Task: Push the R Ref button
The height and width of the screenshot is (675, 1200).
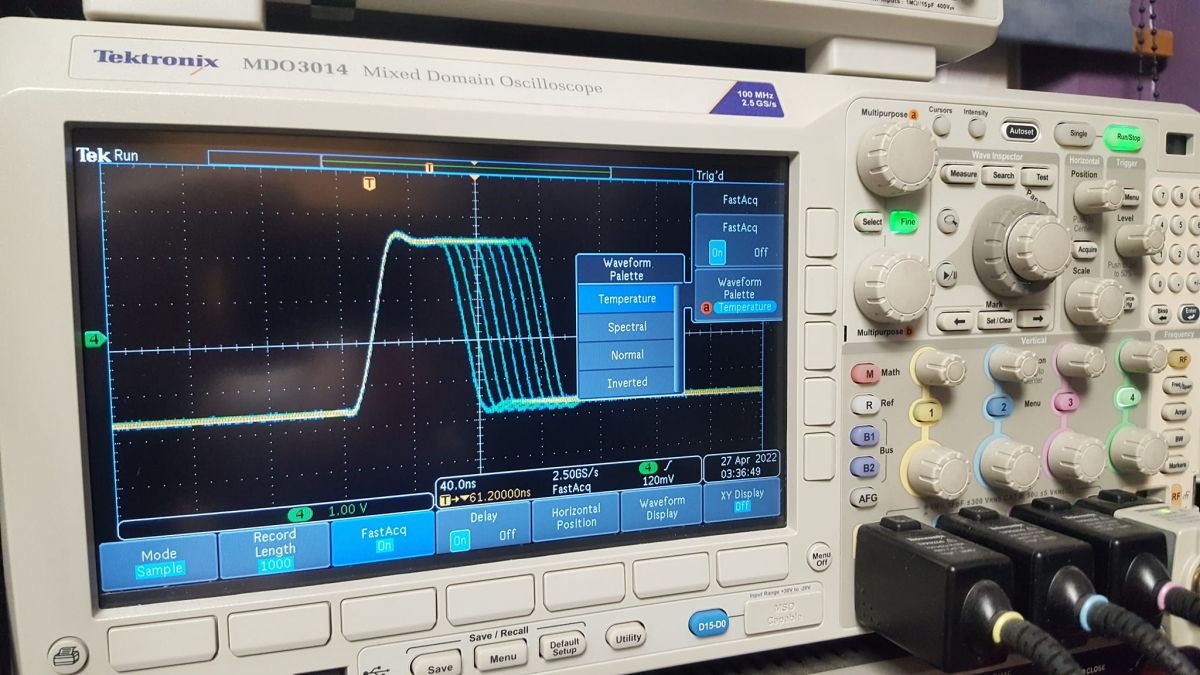Action: 865,405
